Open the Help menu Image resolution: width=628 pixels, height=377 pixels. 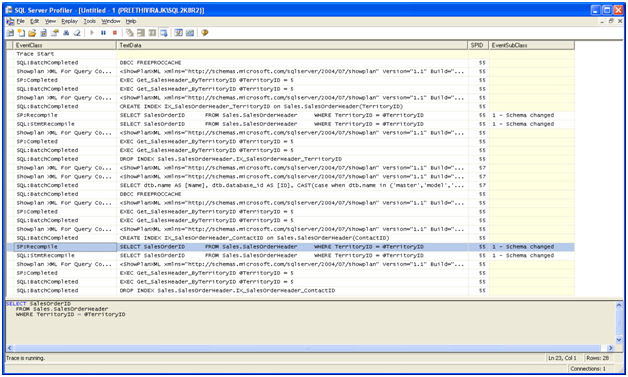[131, 21]
